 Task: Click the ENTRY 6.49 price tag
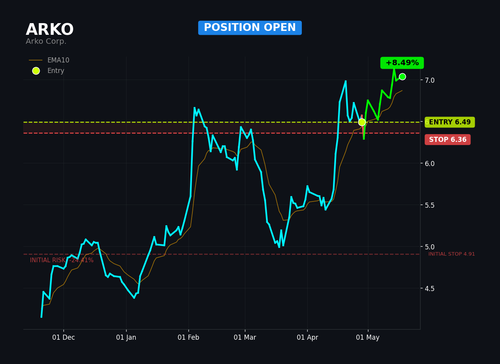click(450, 122)
